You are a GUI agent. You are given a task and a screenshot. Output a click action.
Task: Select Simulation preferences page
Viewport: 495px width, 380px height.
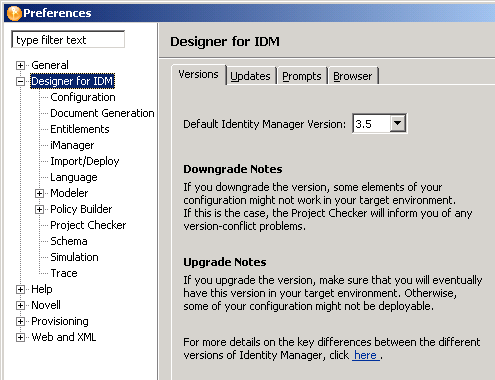74,257
